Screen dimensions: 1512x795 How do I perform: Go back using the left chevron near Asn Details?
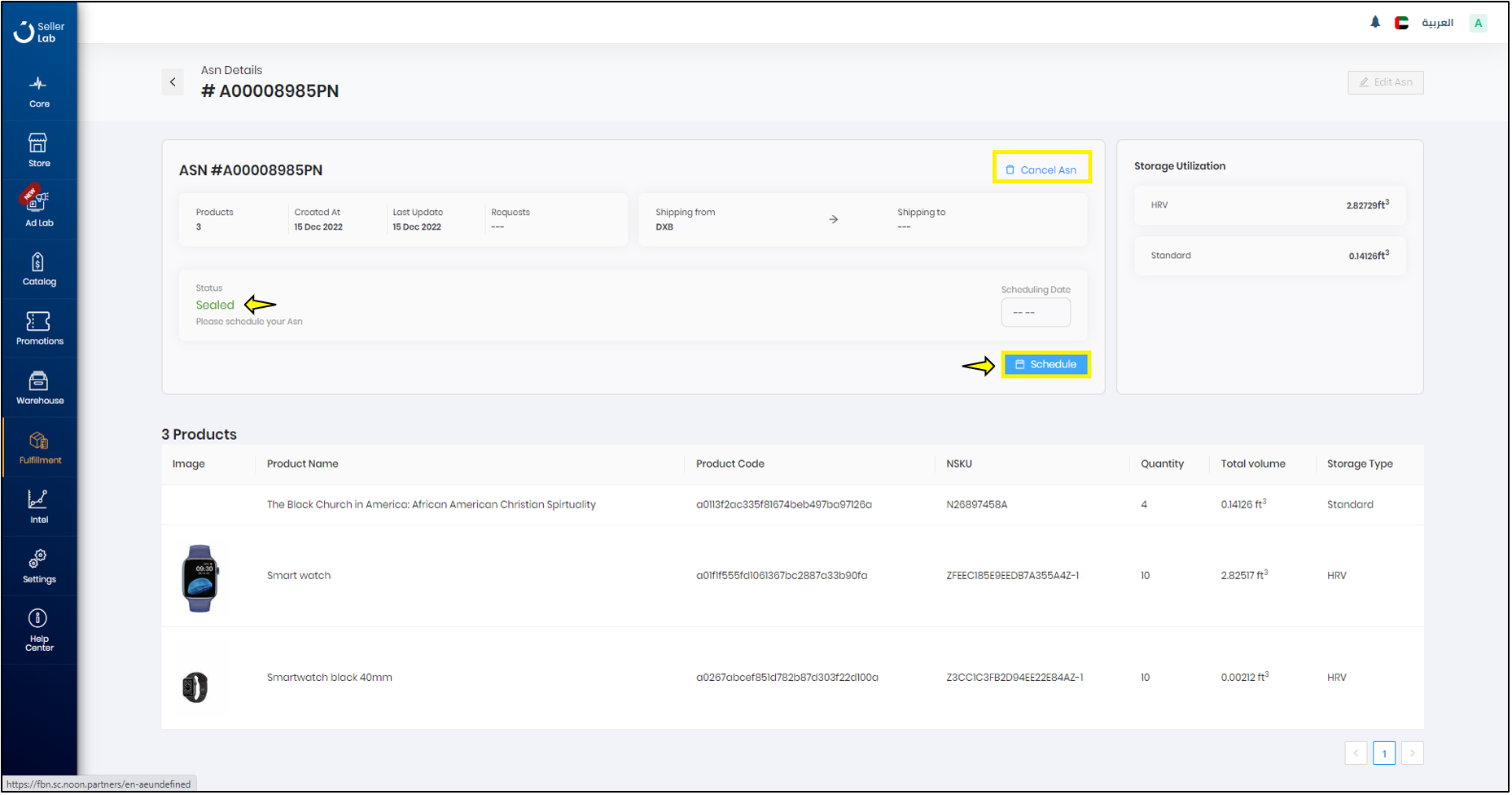(173, 81)
